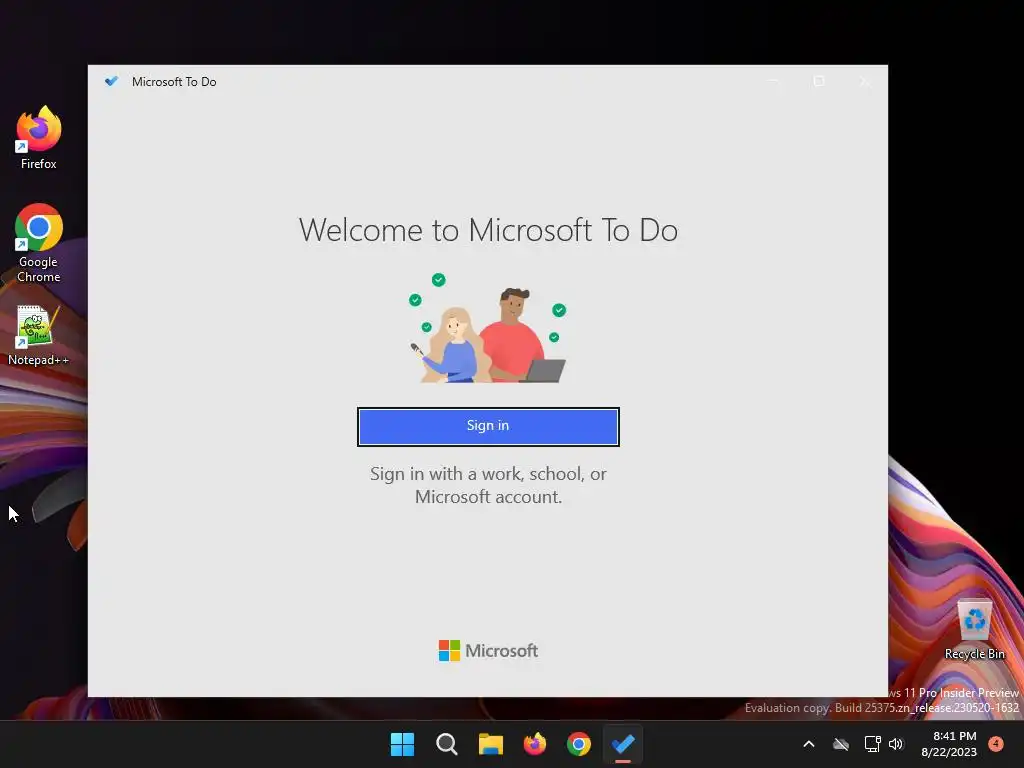Open taskbar Search
The height and width of the screenshot is (768, 1024).
click(x=447, y=744)
